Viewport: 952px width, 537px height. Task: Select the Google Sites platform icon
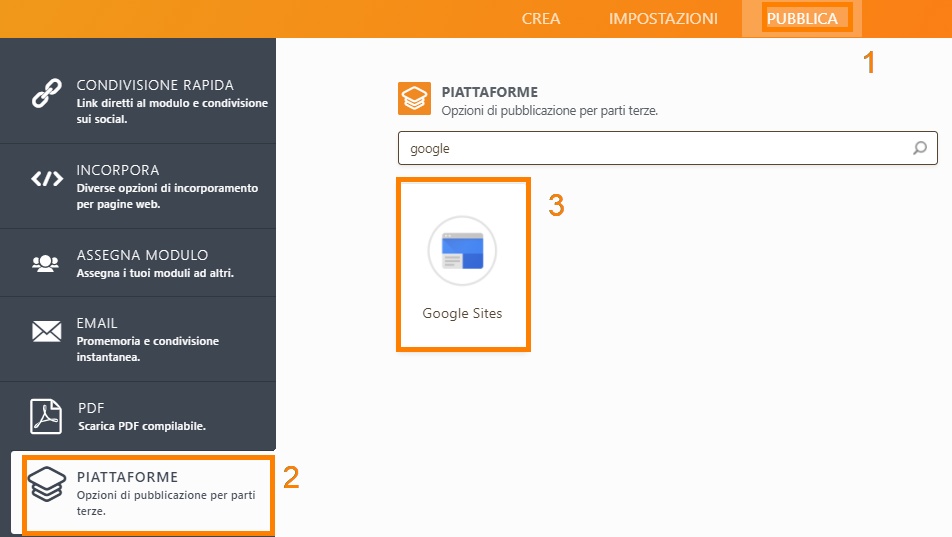pos(462,251)
